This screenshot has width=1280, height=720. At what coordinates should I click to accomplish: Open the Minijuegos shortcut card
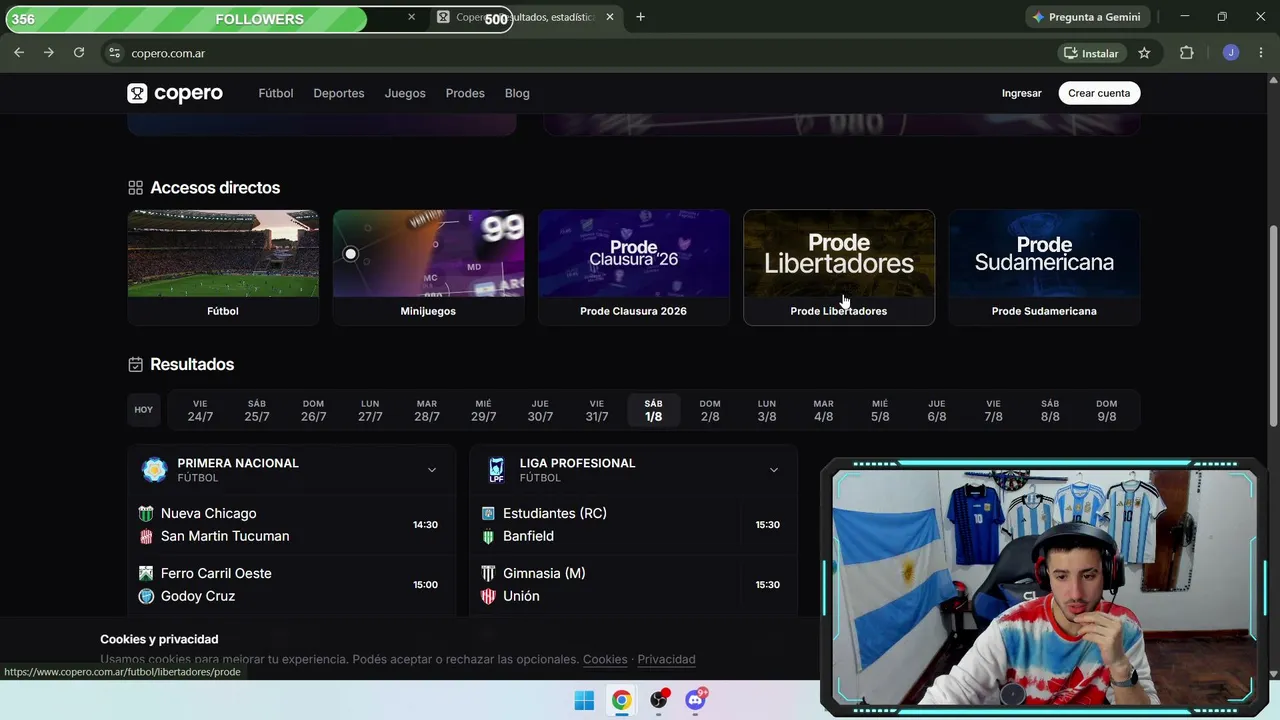tap(428, 267)
